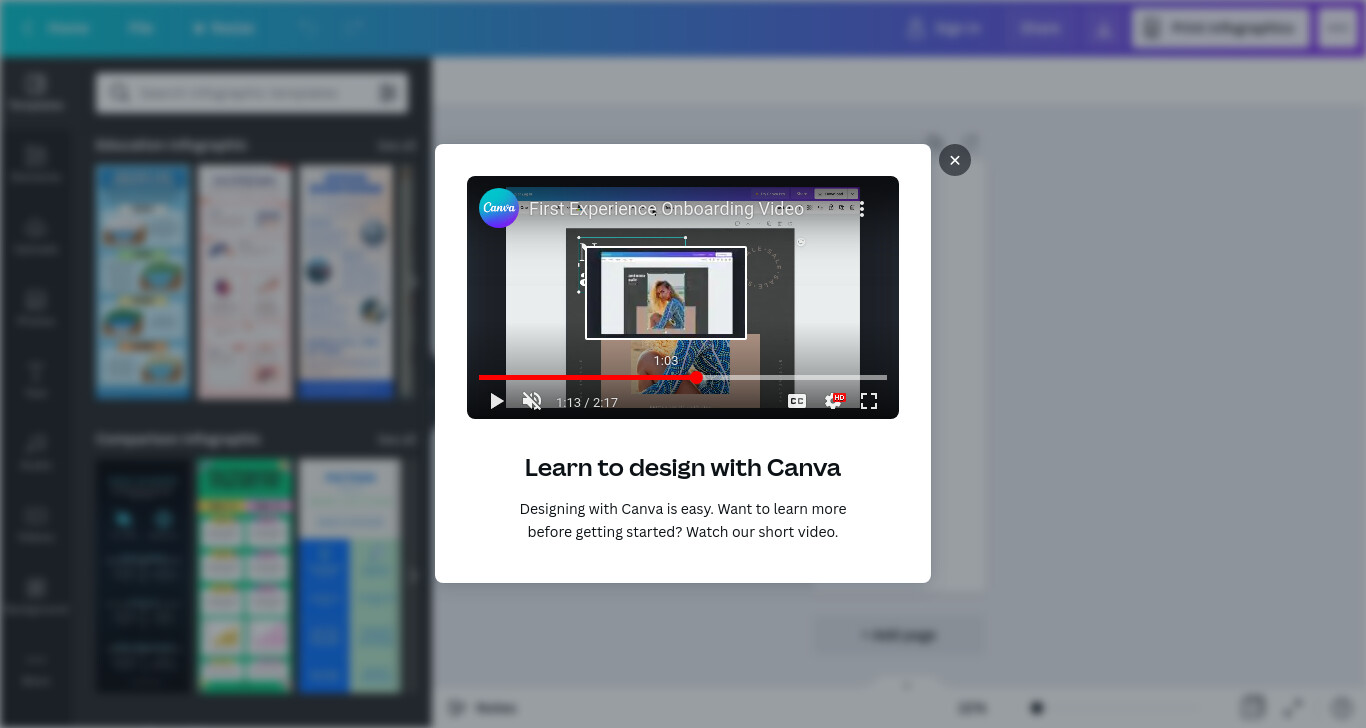Screen dimensions: 1366x728
Task: Seek on the red video progress bar
Action: (683, 377)
